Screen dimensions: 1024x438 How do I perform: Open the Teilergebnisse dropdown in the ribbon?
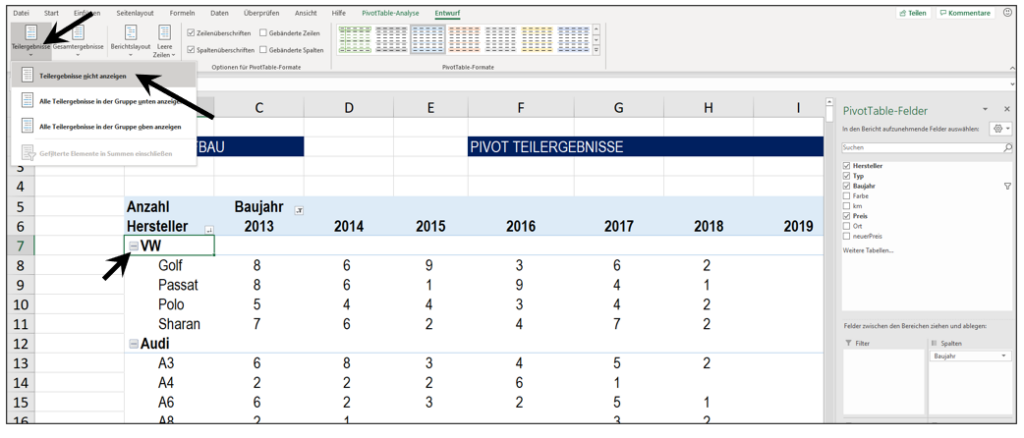[31, 40]
